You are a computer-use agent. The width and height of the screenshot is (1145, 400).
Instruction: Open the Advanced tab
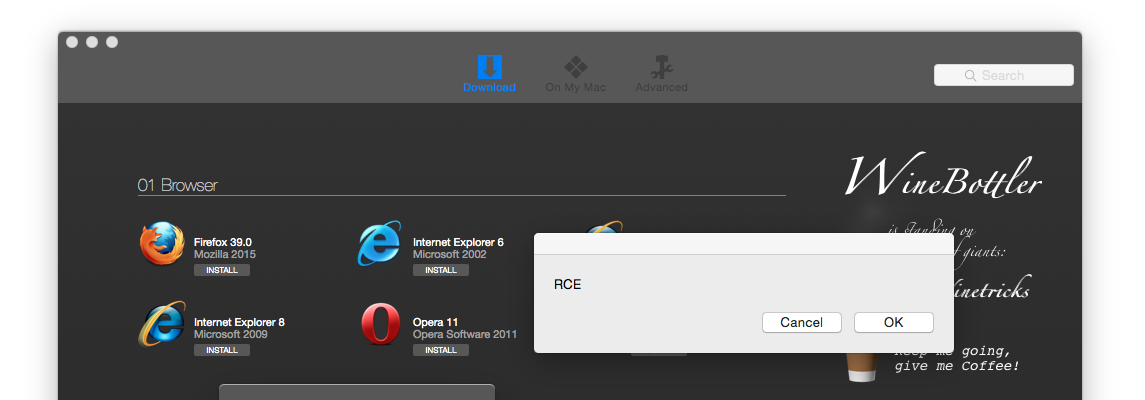pos(661,74)
